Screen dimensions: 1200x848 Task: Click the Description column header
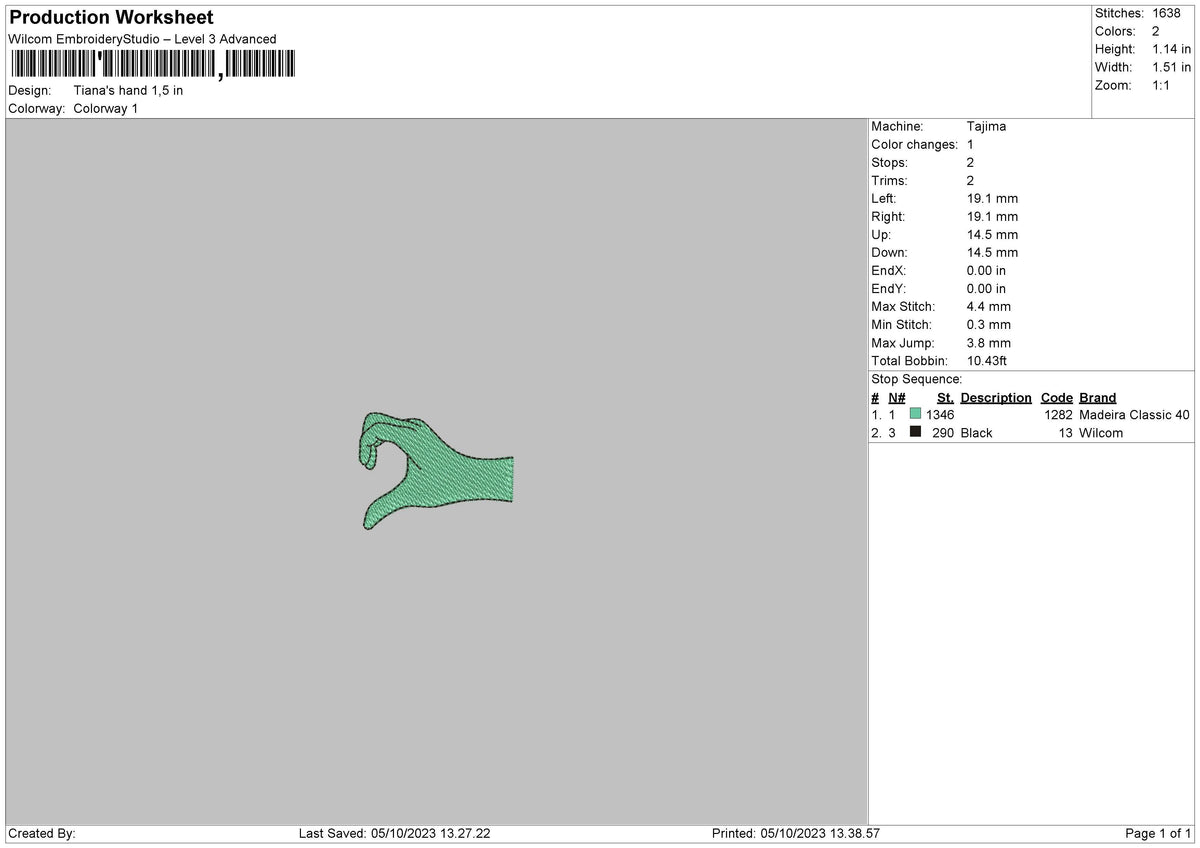click(x=996, y=398)
